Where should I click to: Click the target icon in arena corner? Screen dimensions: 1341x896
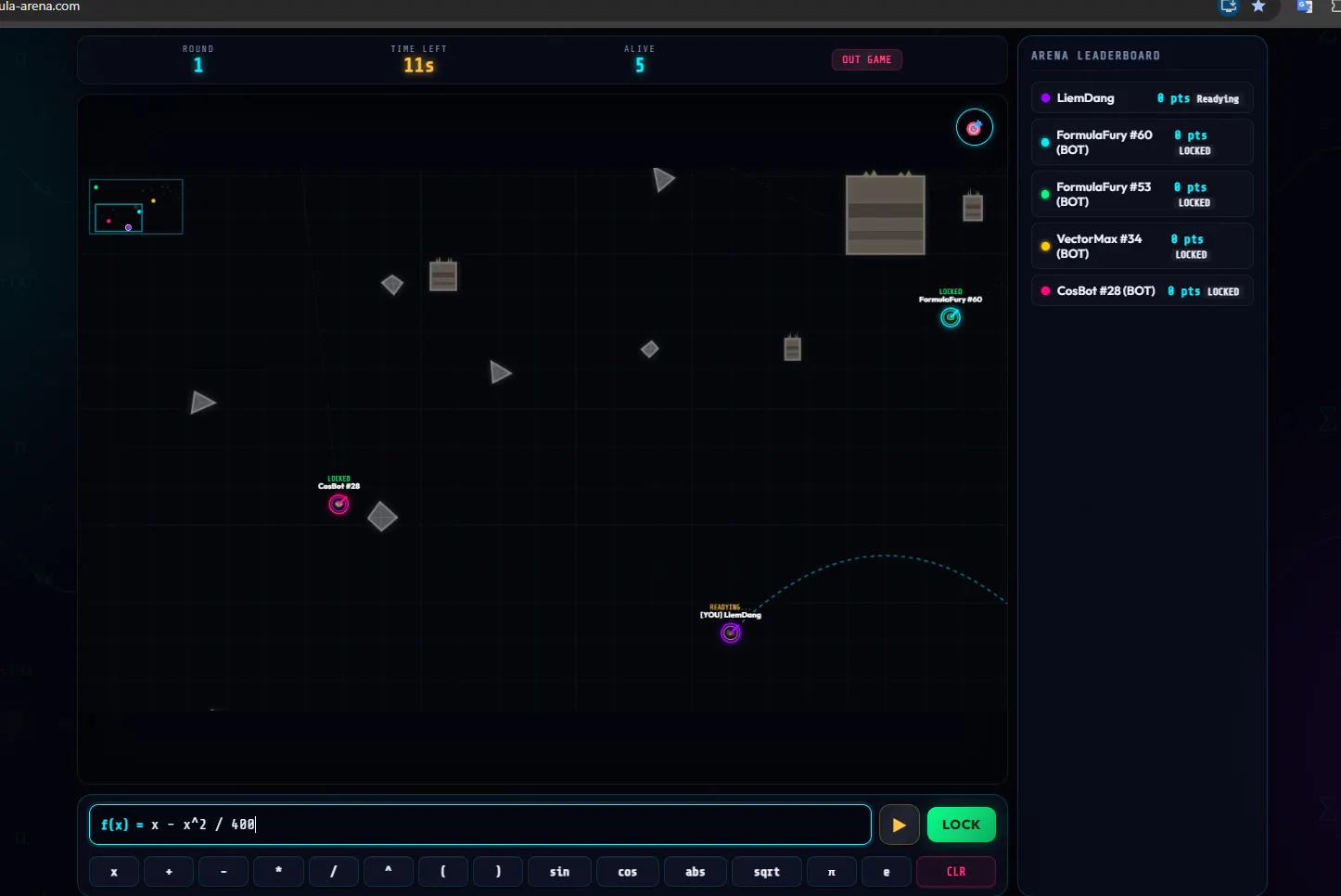click(975, 128)
